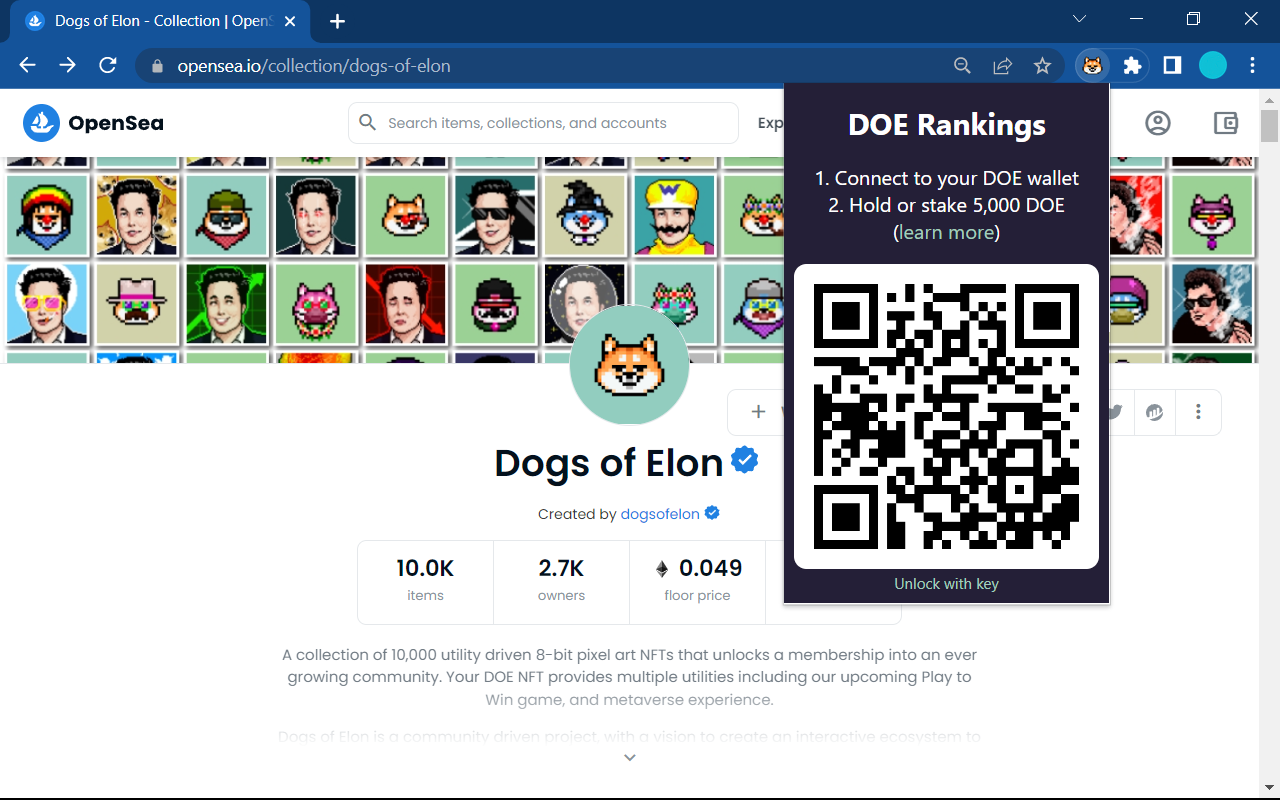Open the Dogs of Elon browser extension icon

pyautogui.click(x=1092, y=66)
